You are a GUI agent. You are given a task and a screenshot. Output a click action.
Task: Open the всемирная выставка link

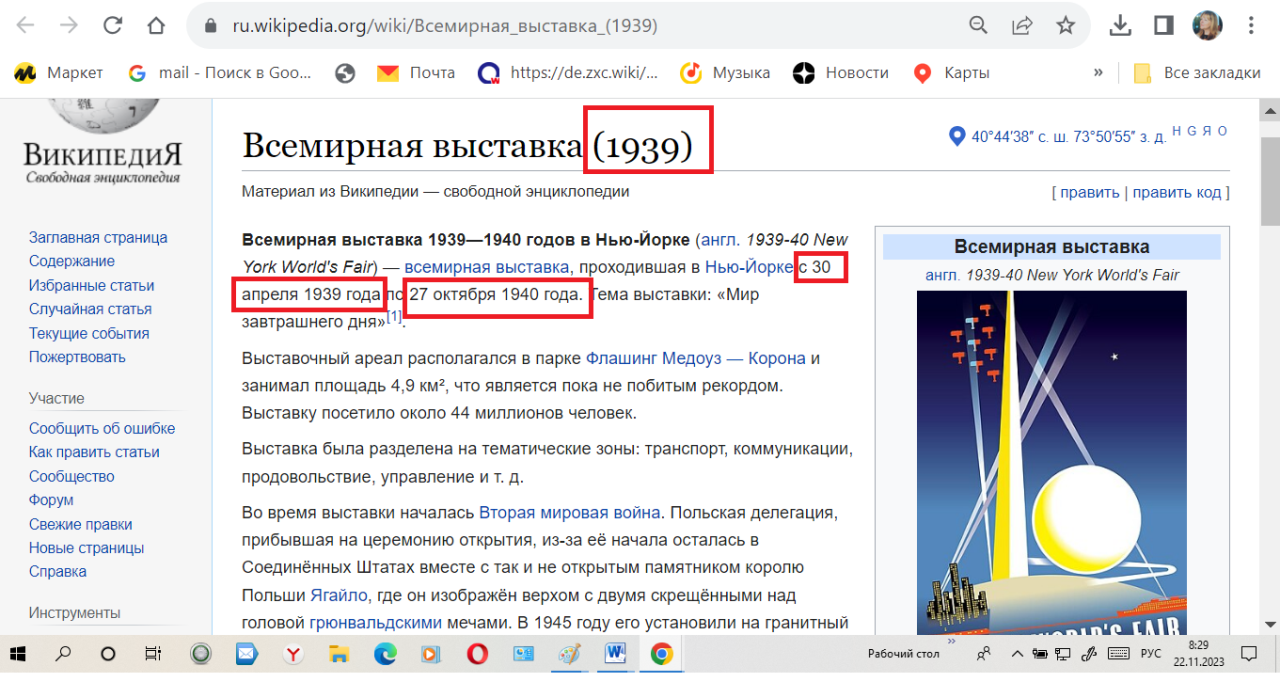click(488, 267)
